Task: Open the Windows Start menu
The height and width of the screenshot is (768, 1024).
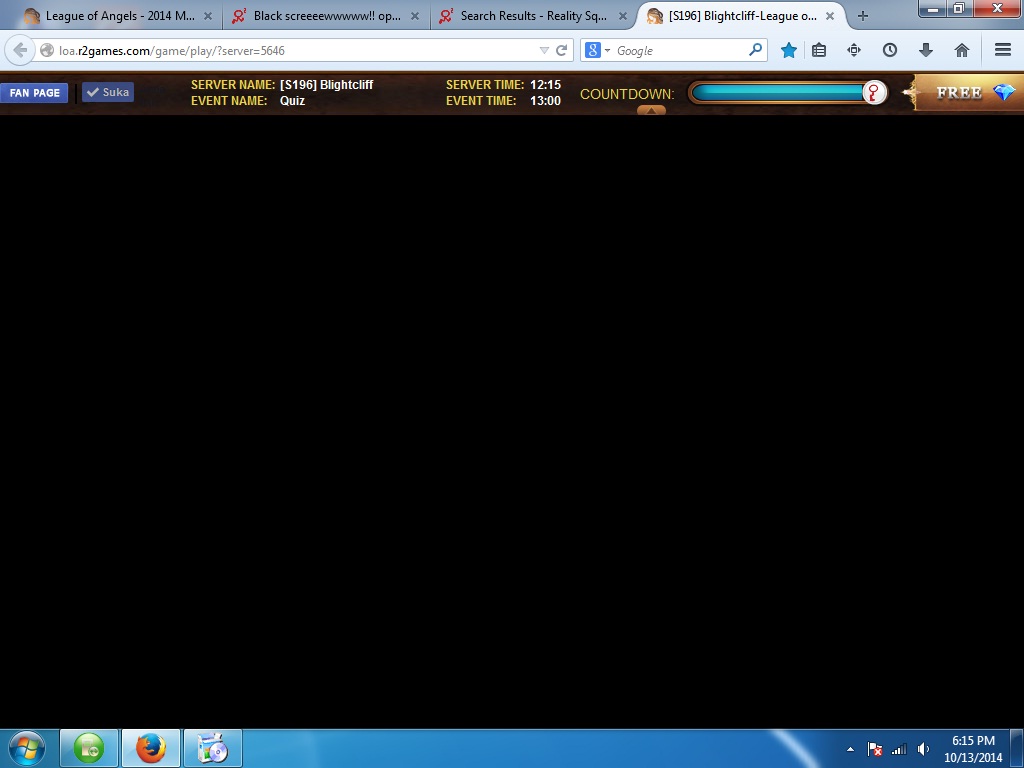Action: click(x=27, y=748)
